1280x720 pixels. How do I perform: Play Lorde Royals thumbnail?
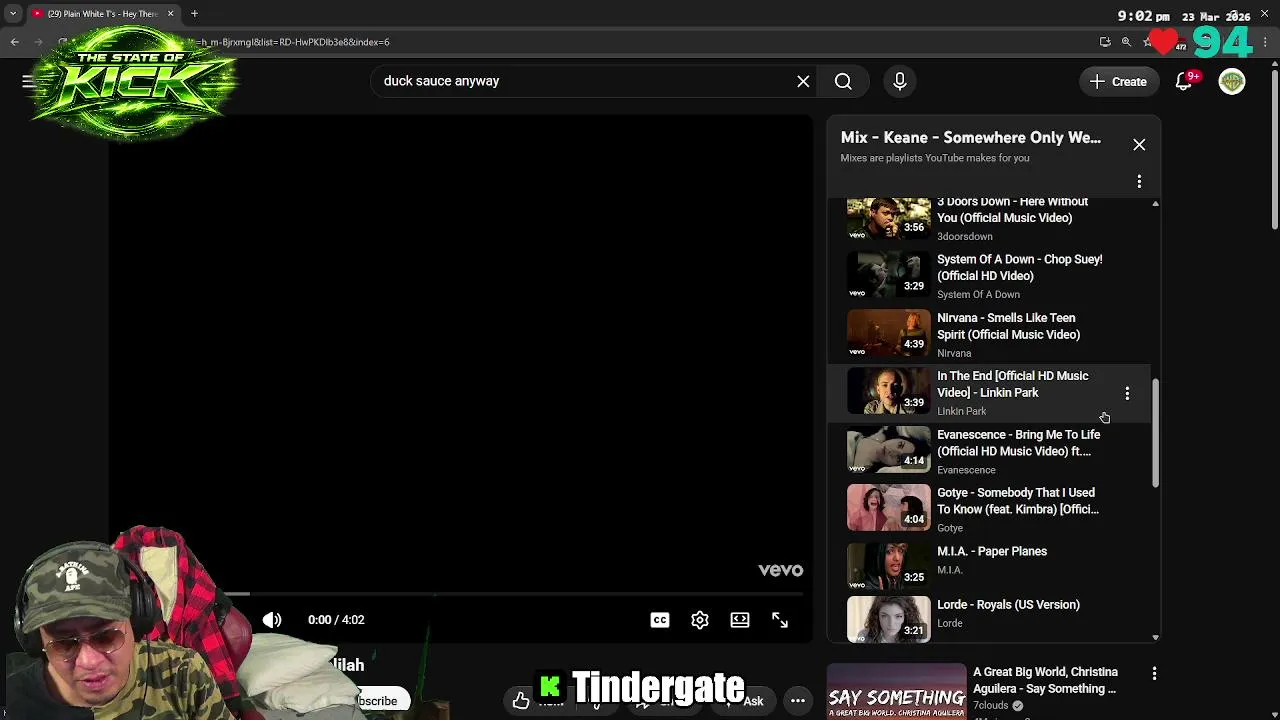click(x=888, y=620)
